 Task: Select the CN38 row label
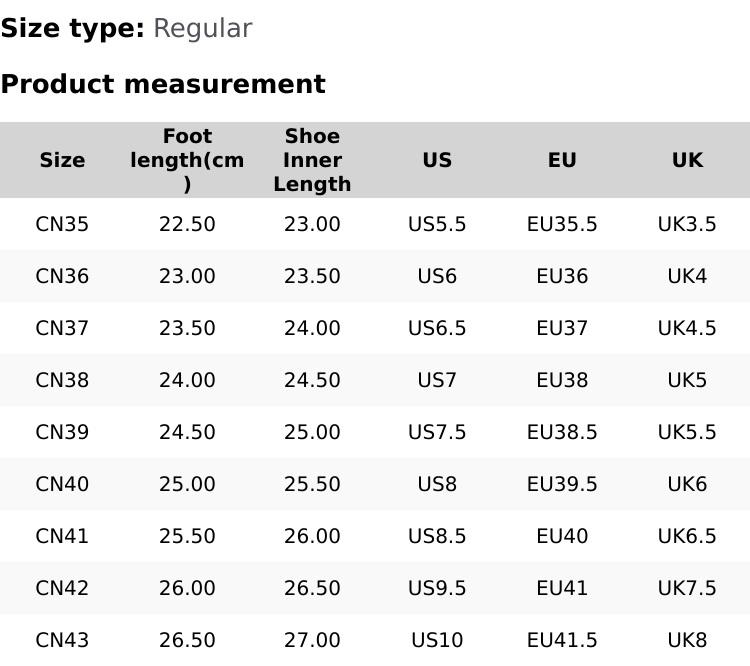[x=62, y=380]
